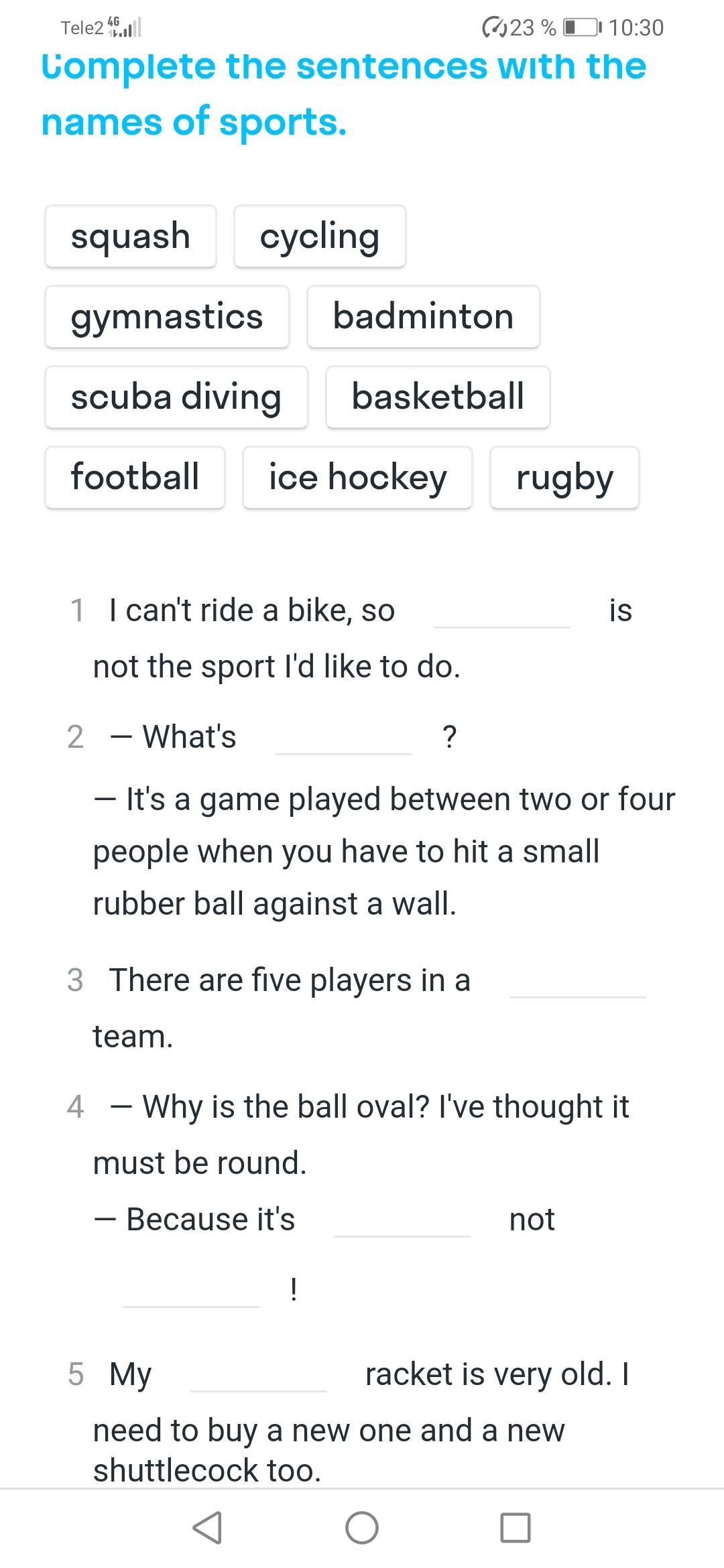Select the 'squash' word chip

point(131,237)
